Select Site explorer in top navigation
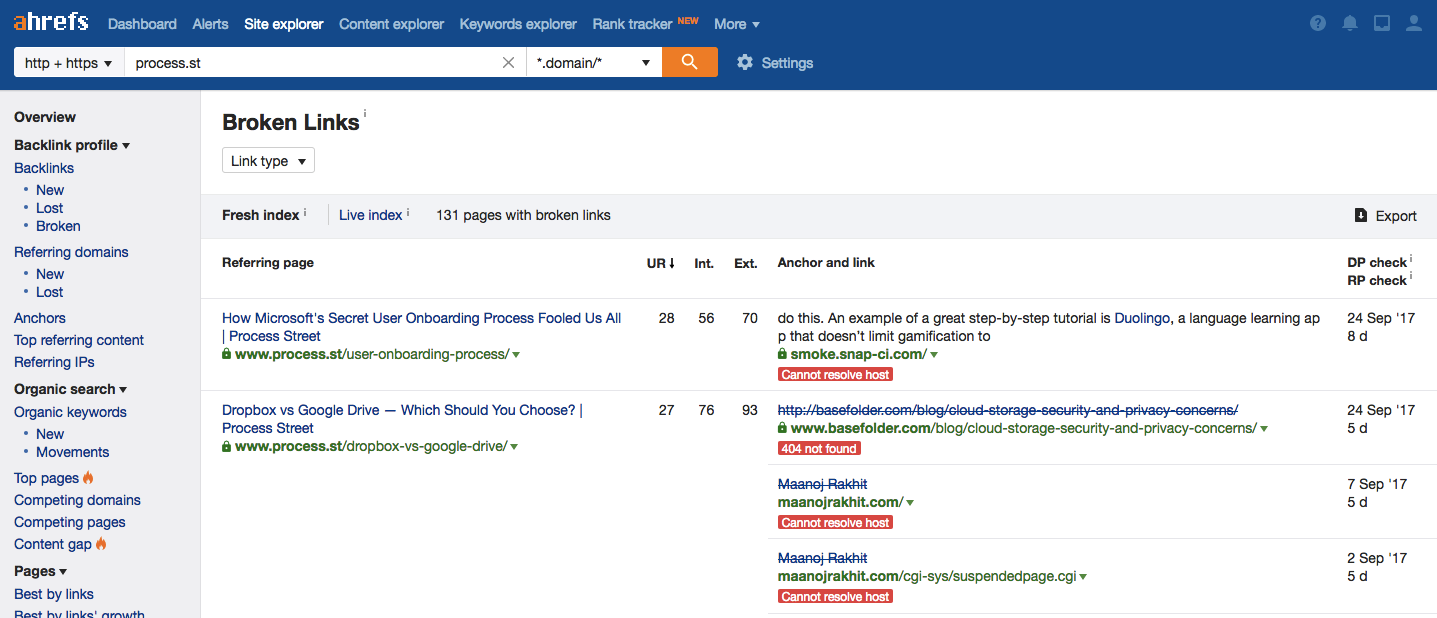This screenshot has width=1437, height=618. click(x=284, y=23)
